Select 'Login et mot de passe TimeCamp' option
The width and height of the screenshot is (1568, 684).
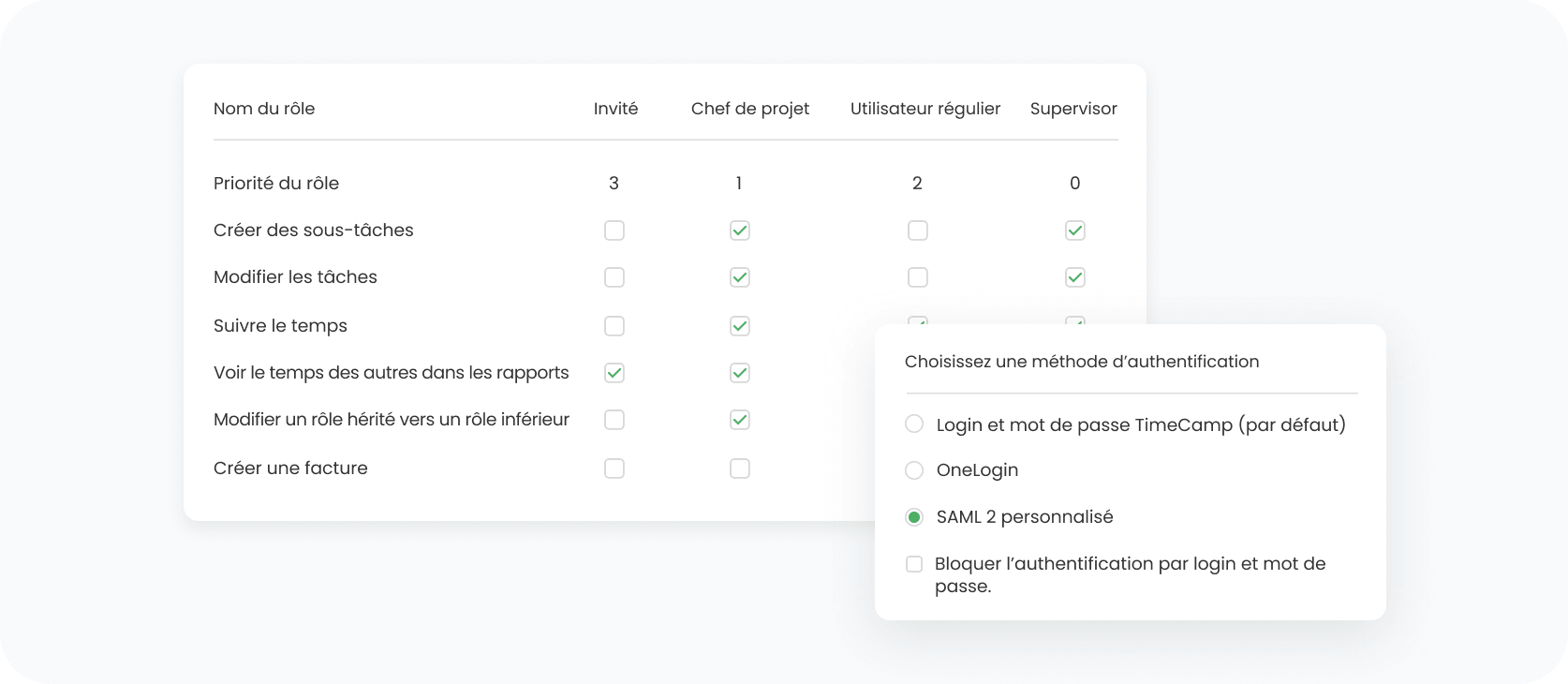[914, 424]
